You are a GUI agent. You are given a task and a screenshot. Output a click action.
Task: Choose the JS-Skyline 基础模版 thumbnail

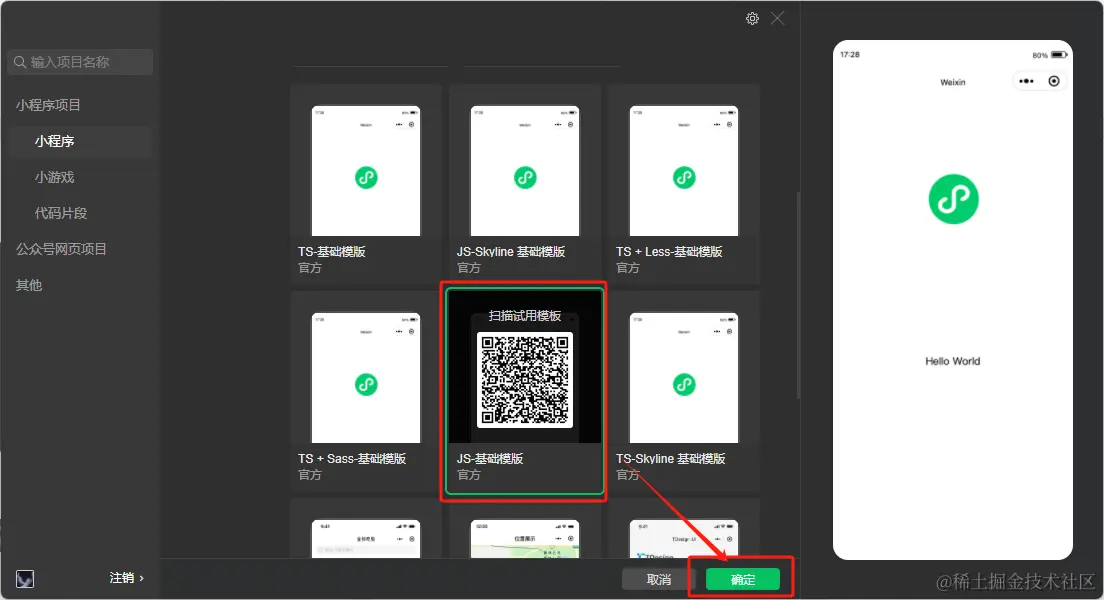tap(525, 171)
